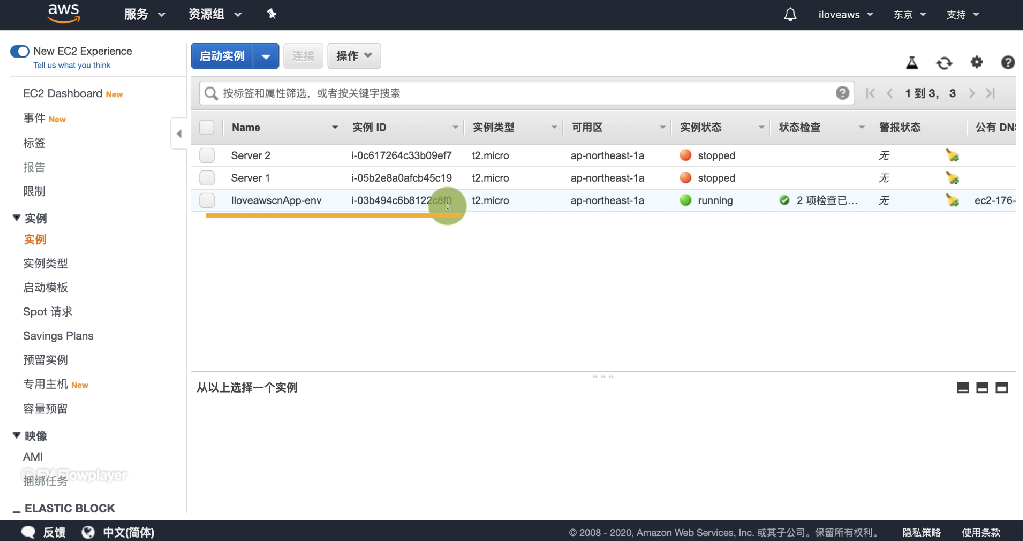
Task: Open the table settings gear
Action: click(976, 62)
